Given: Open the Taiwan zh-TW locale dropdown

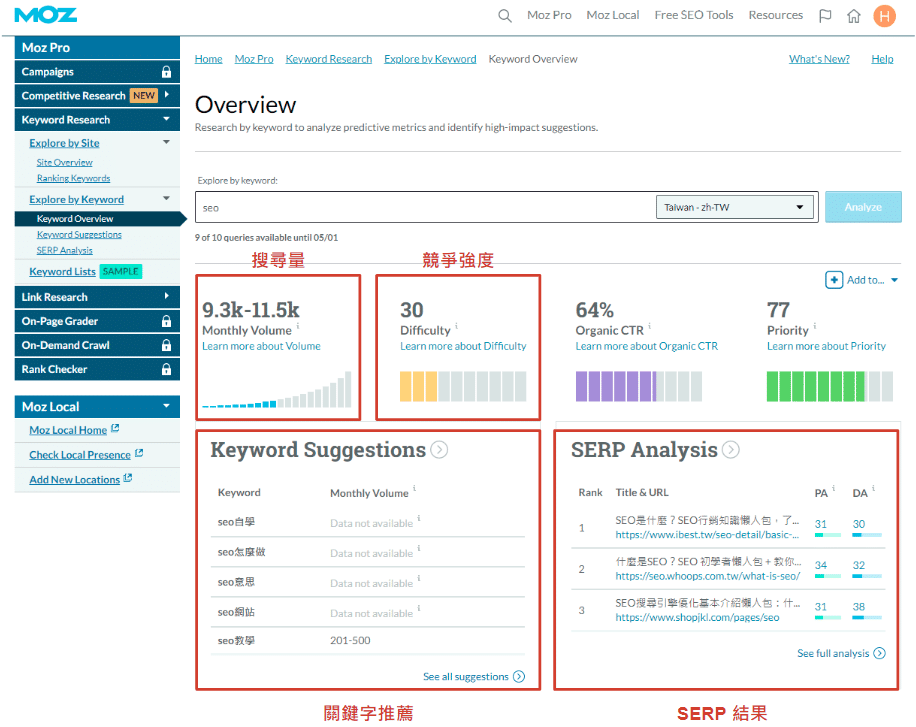Looking at the screenshot, I should click(x=735, y=208).
